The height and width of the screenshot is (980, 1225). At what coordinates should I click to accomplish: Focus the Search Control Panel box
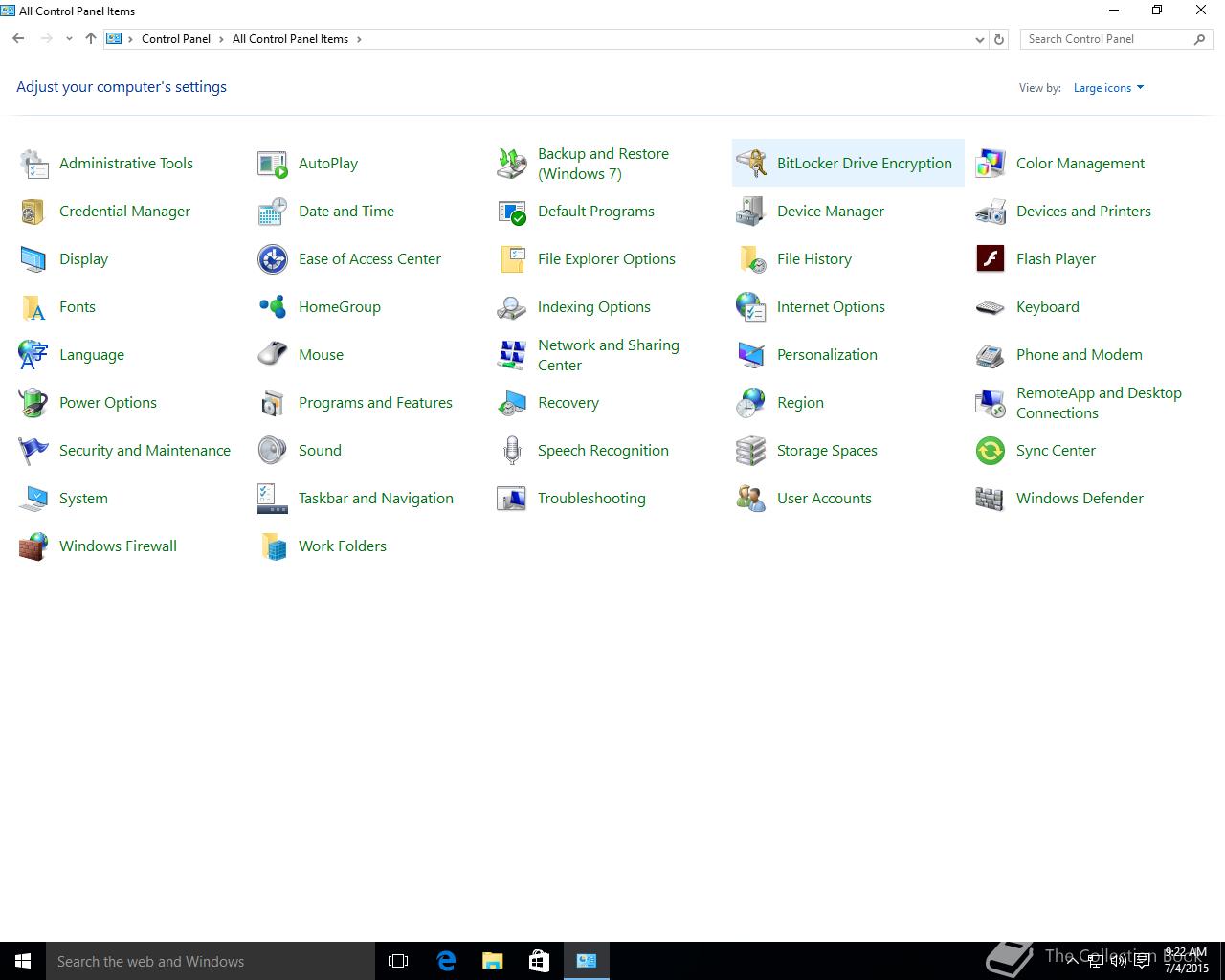coord(1117,39)
